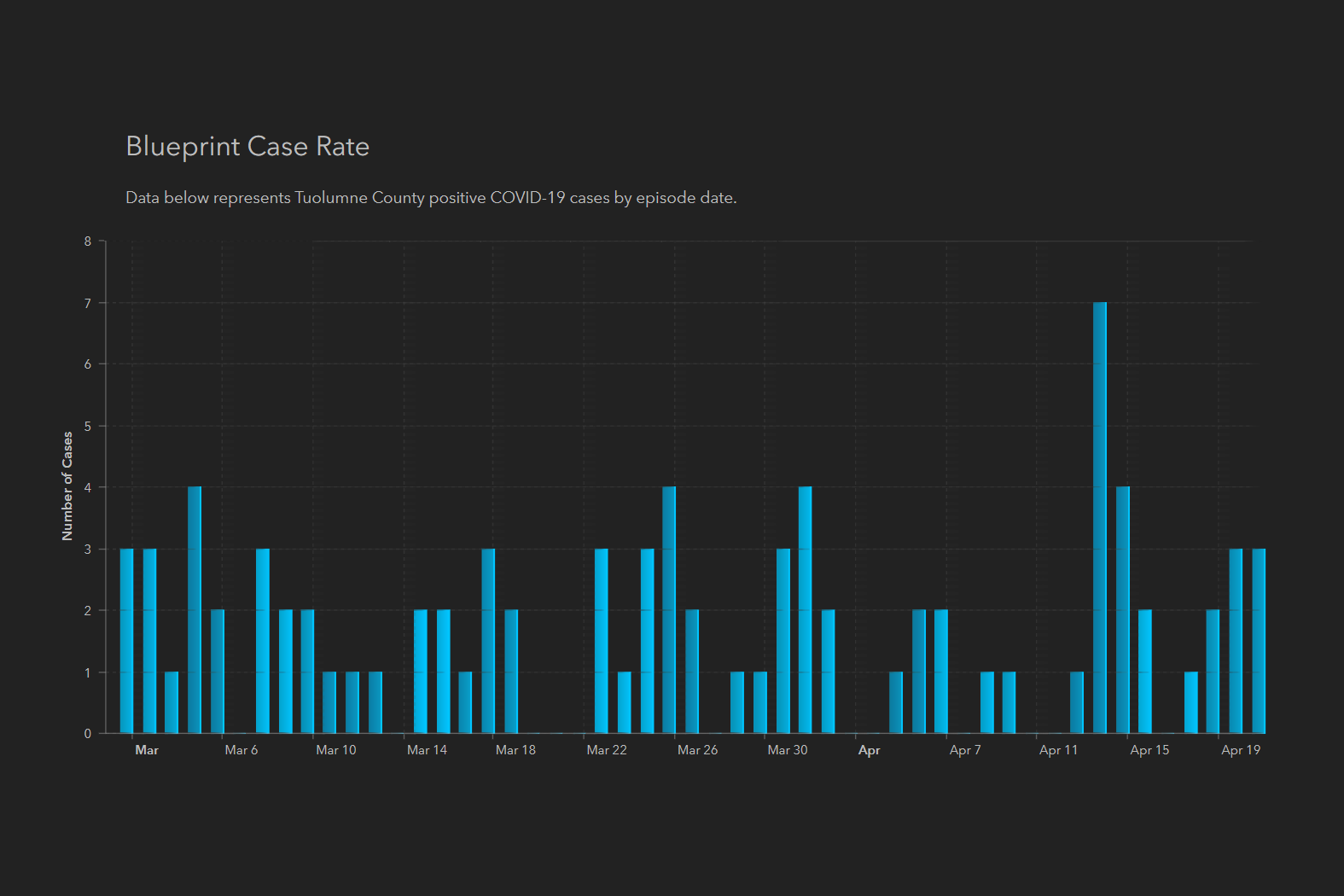Click the 'Mar 6' date label
Viewport: 1344px width, 896px height.
pyautogui.click(x=241, y=750)
